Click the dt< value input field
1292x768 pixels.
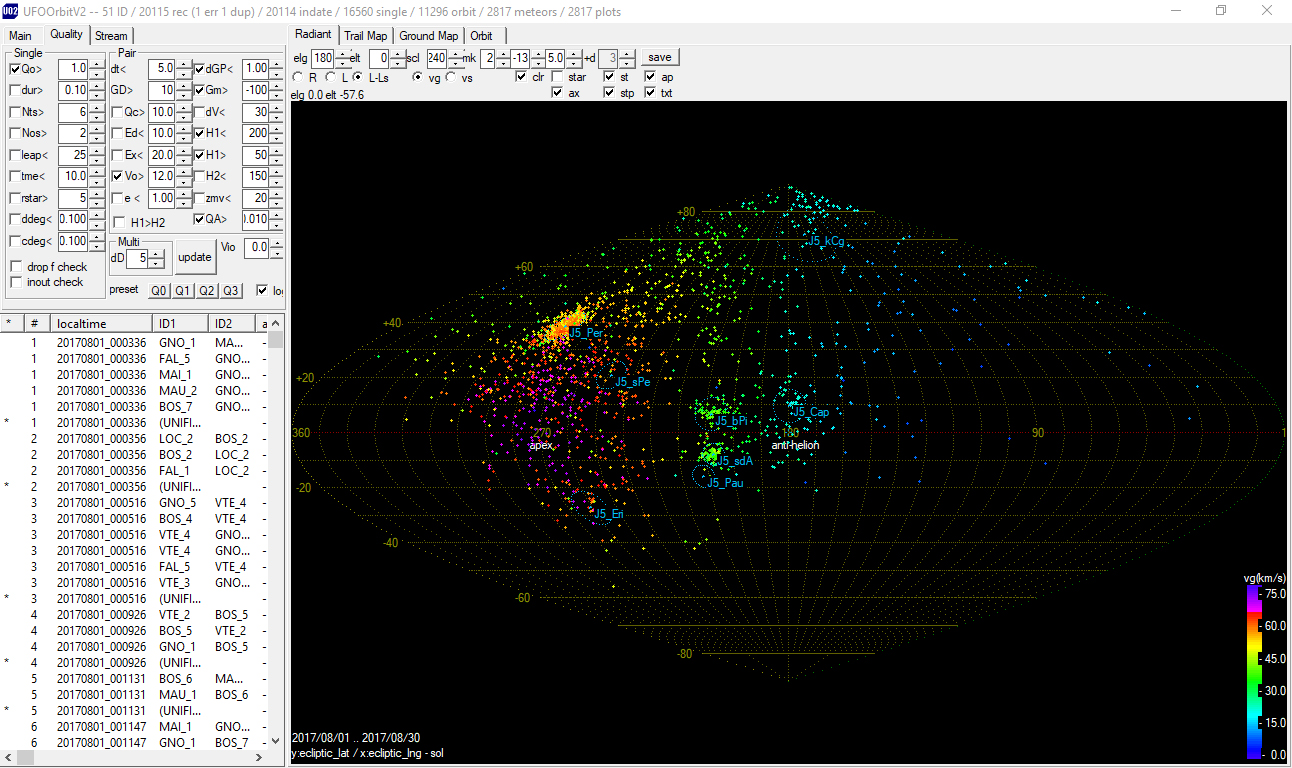[x=161, y=69]
